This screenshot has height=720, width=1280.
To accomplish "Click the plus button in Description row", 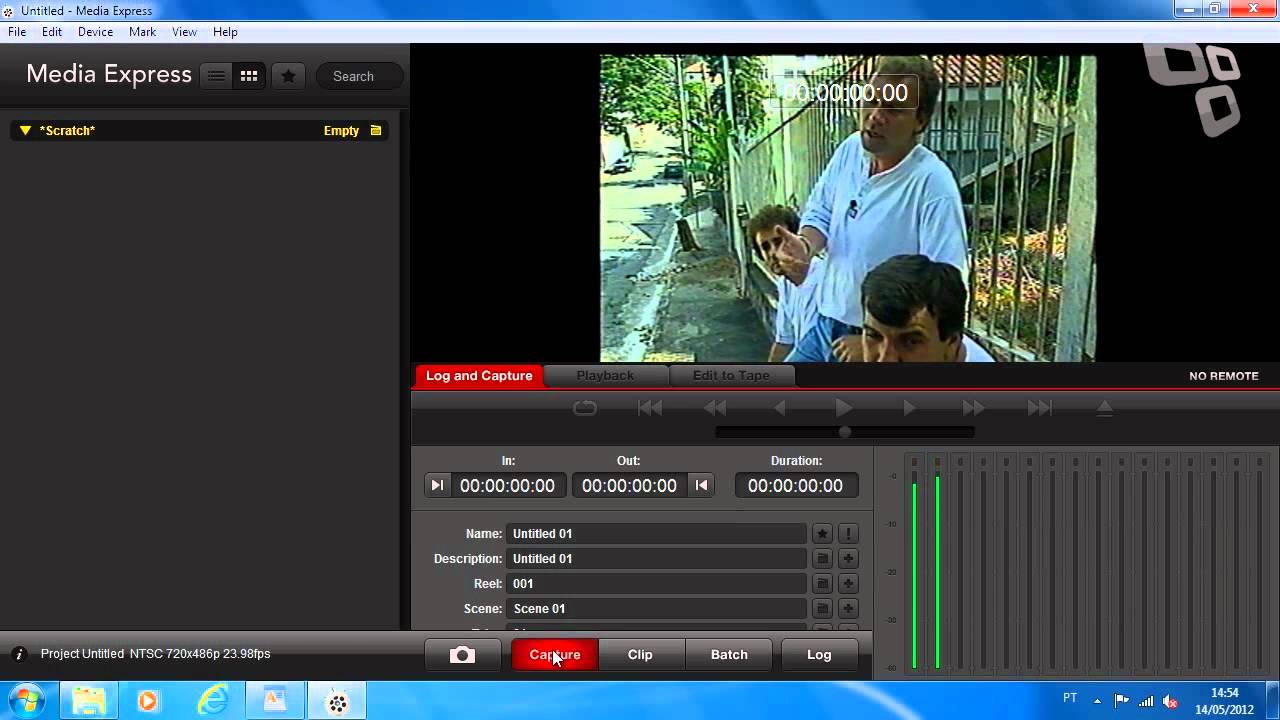I will (848, 559).
